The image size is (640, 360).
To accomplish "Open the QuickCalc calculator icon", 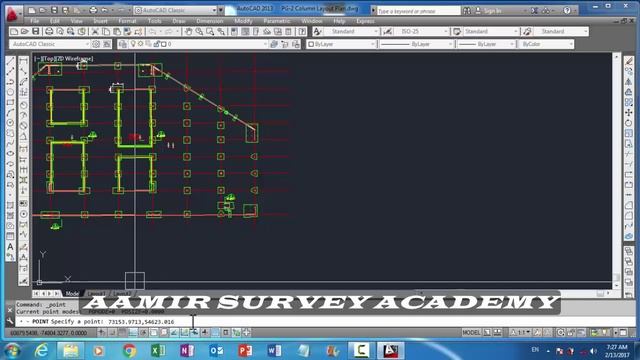I will pos(289,31).
